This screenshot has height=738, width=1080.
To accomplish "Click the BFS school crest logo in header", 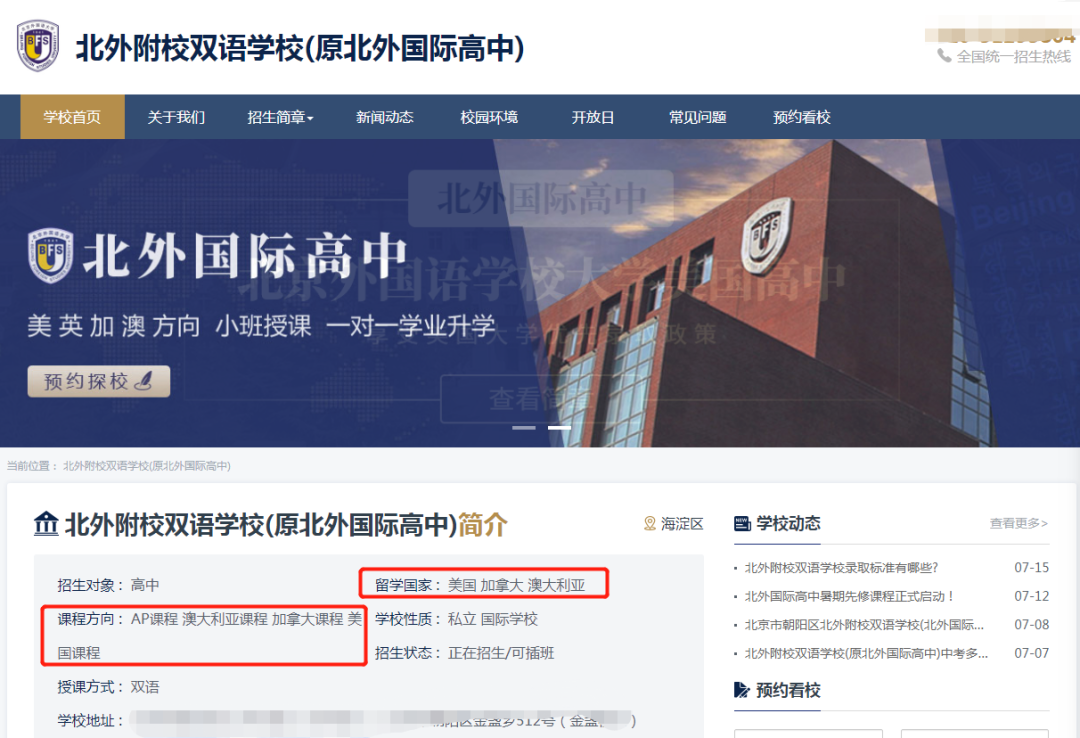I will pyautogui.click(x=37, y=46).
